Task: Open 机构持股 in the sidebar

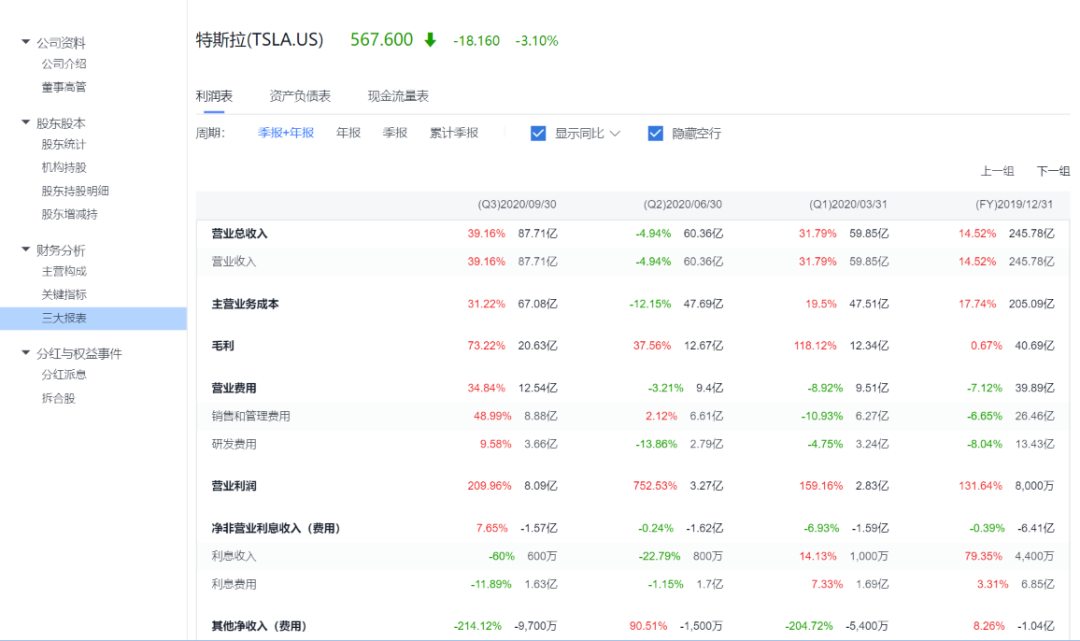Action: [64, 167]
